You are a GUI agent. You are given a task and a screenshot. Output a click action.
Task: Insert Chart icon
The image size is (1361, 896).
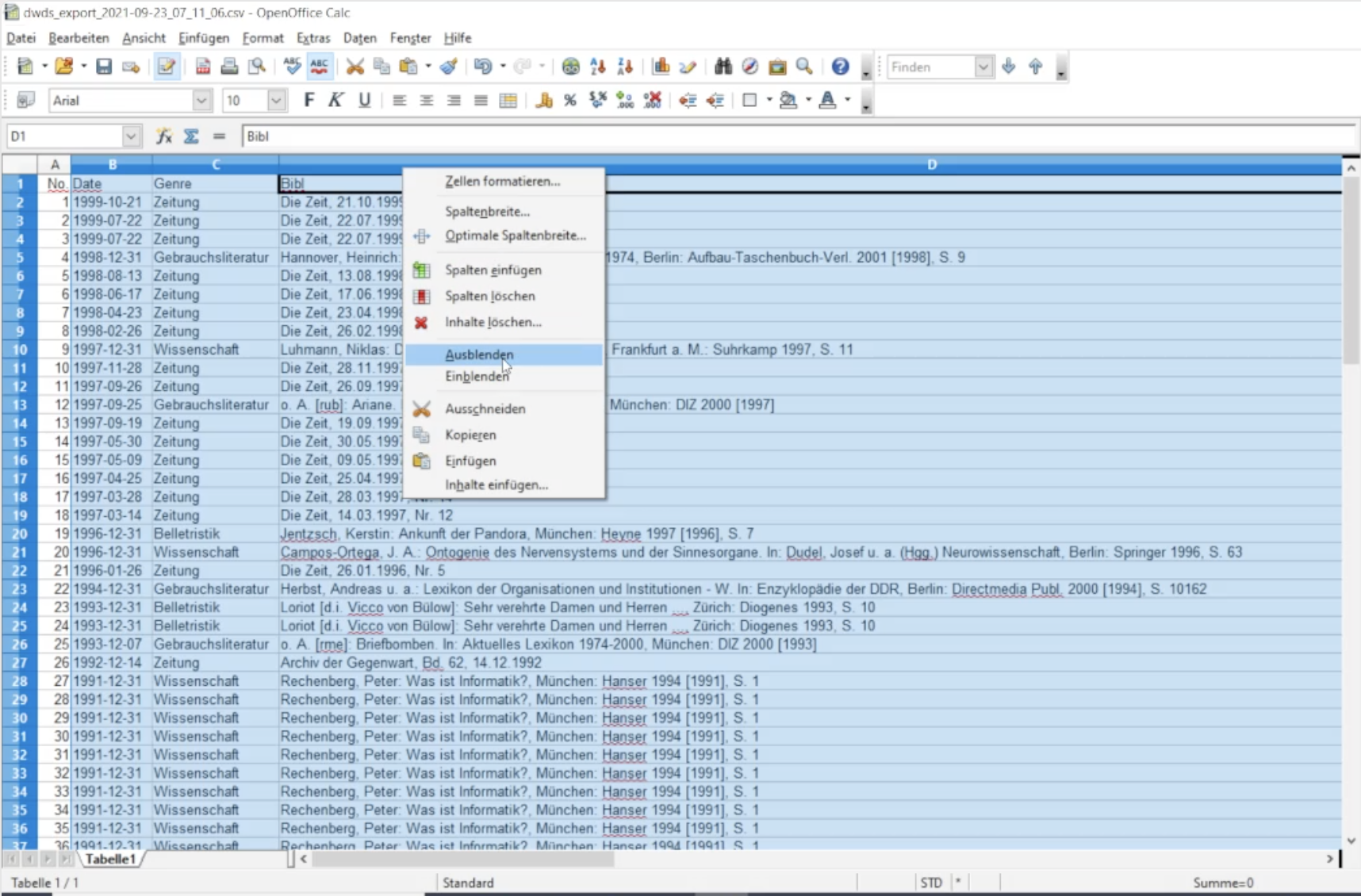(661, 67)
